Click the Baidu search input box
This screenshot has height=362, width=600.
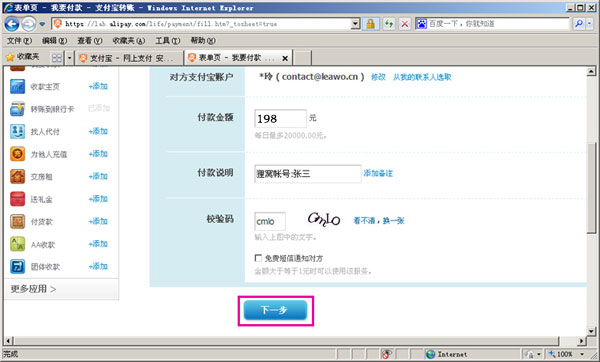498,24
